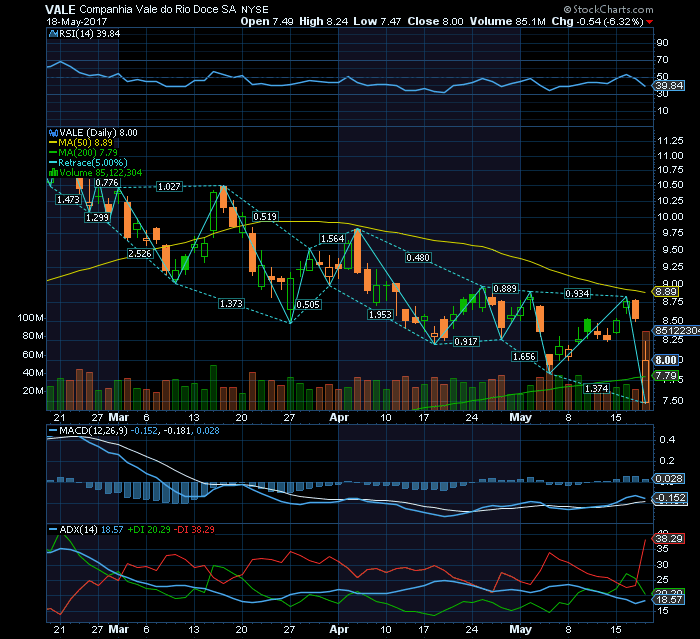This screenshot has height=639, width=700.
Task: Click the VALE (Daily) candlestick legend icon
Action: point(53,133)
